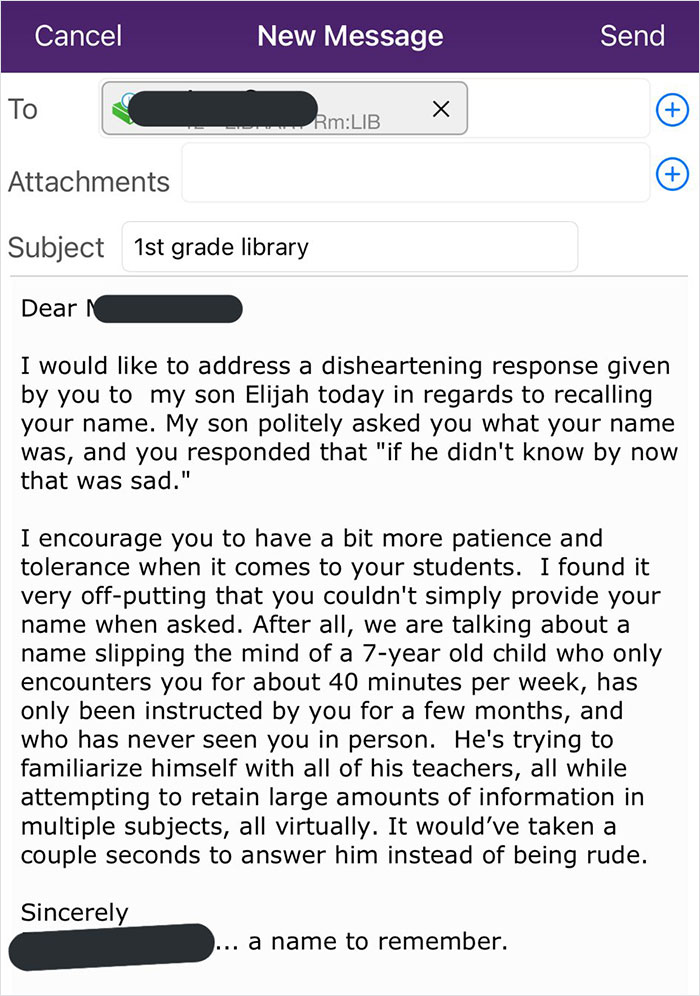Image resolution: width=700 pixels, height=996 pixels.
Task: Click the salutation line starting with "Dear"
Action: 45,309
